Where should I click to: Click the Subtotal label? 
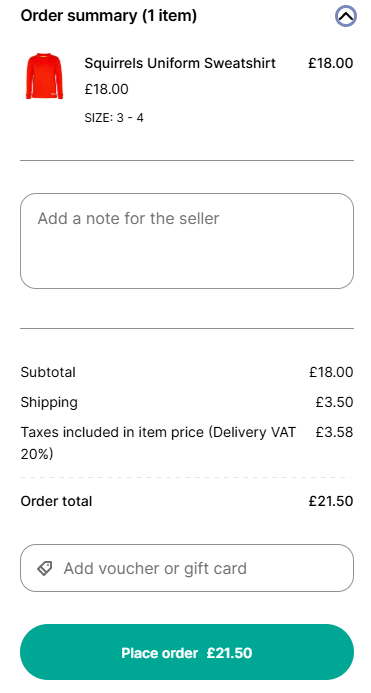coord(48,372)
